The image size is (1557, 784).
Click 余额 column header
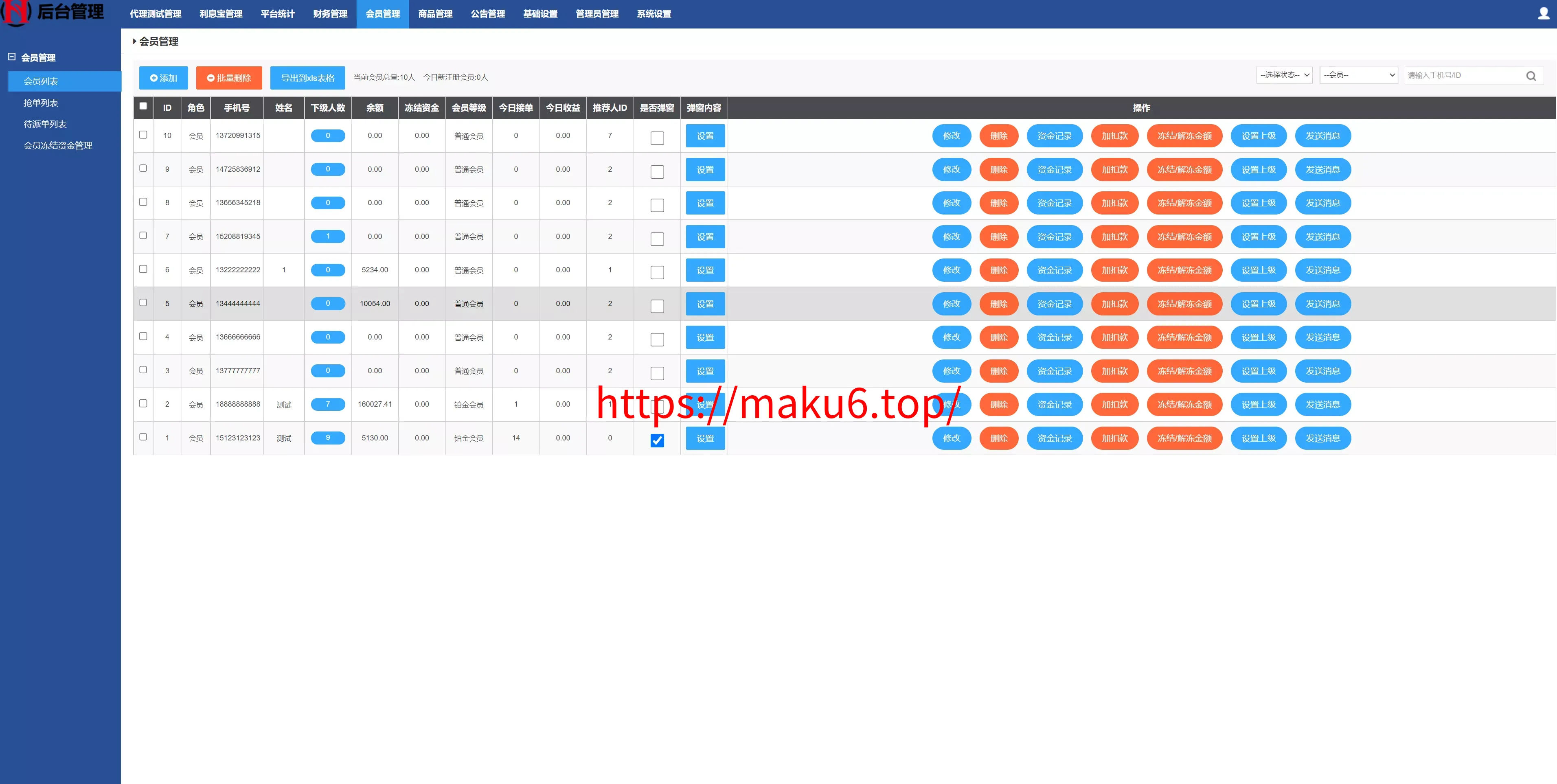point(375,107)
